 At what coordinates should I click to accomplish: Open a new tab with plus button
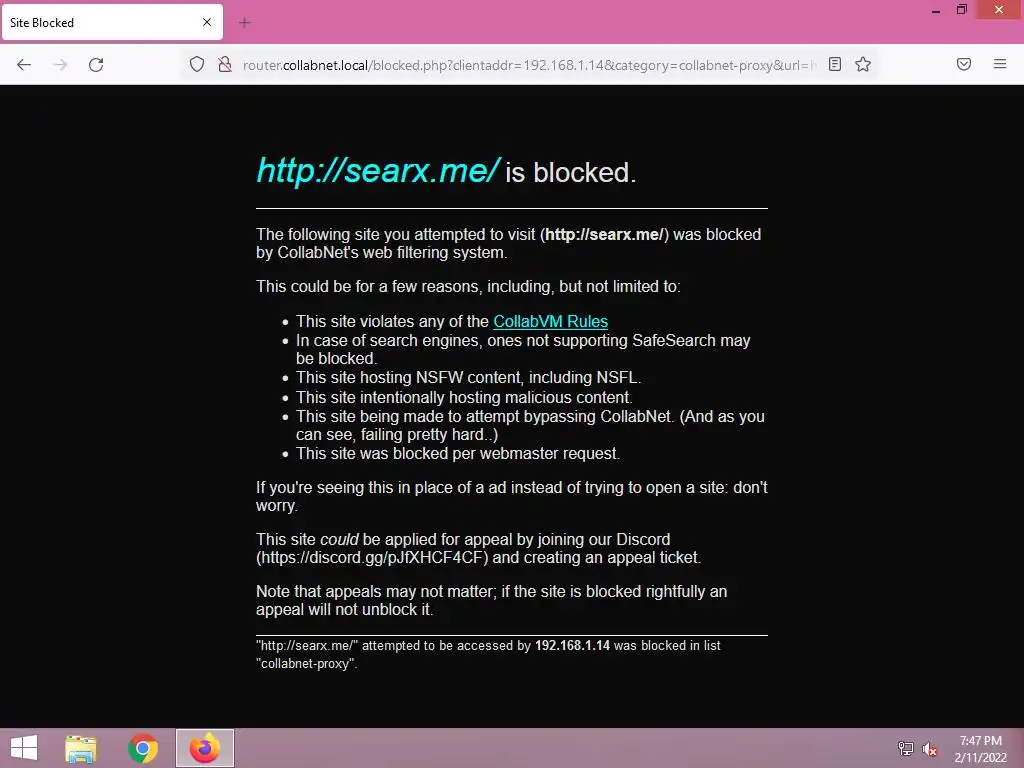click(244, 23)
